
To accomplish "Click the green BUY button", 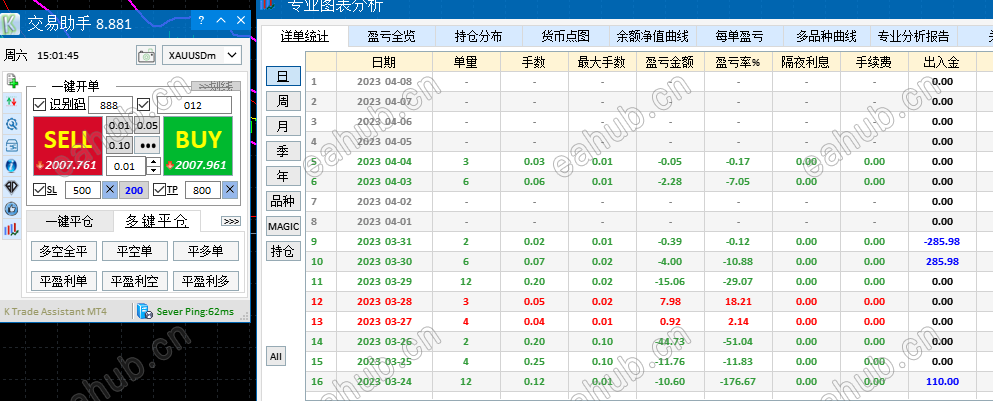I will (198, 146).
